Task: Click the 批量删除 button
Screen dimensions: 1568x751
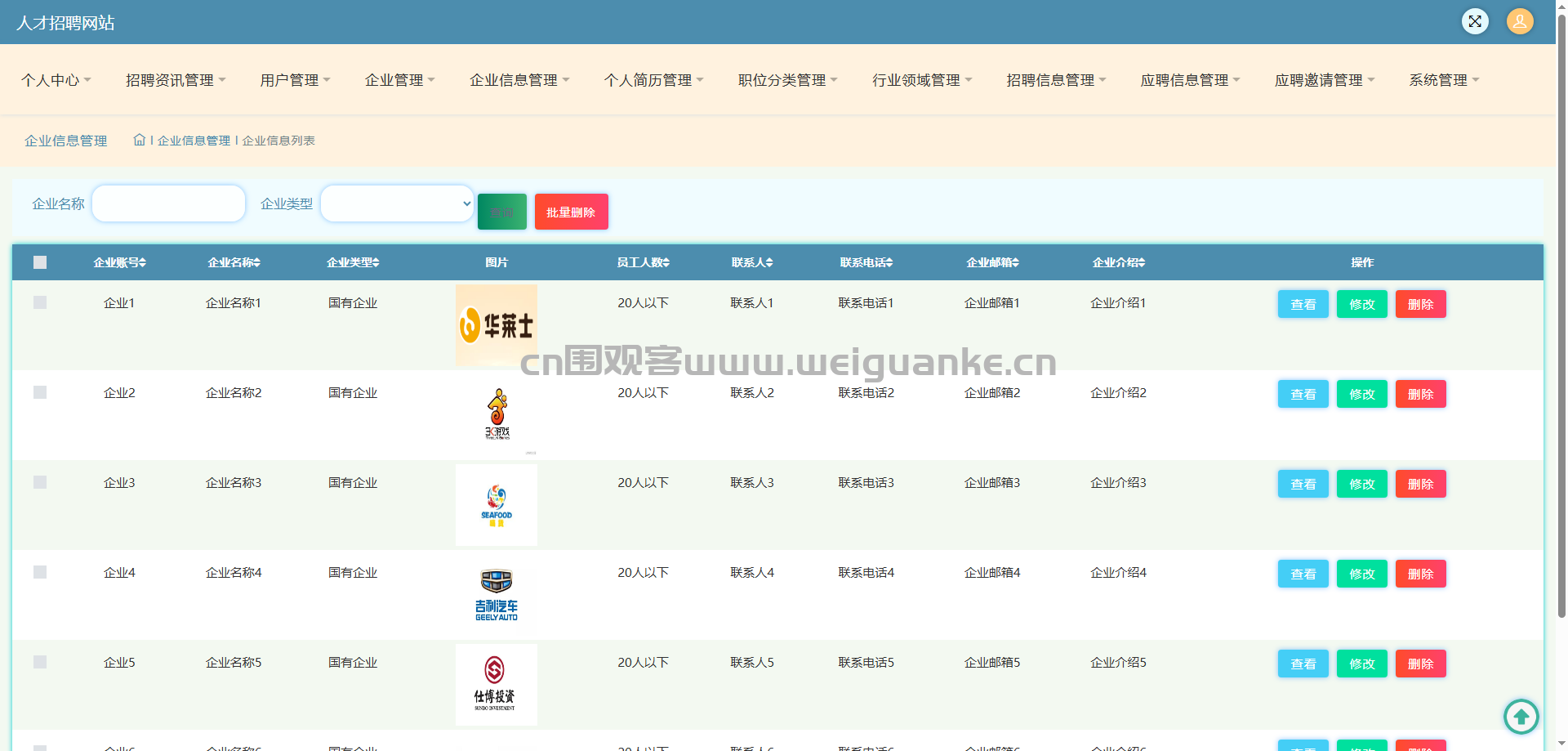Action: (572, 212)
